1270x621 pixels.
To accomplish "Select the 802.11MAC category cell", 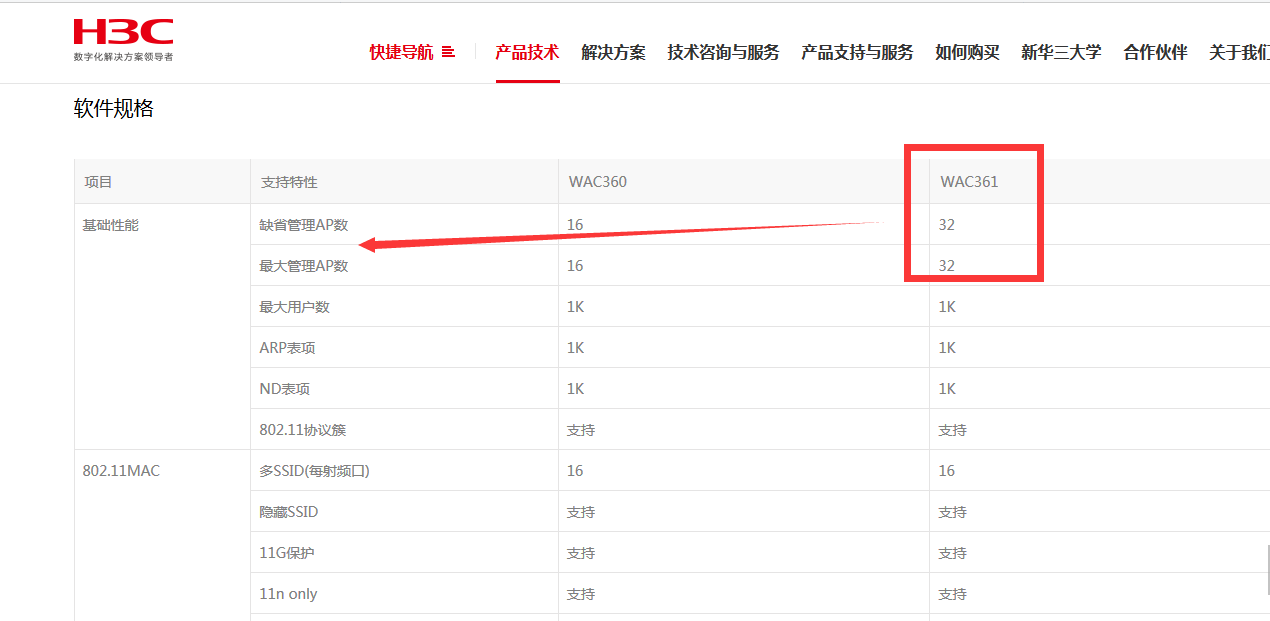I will point(121,470).
